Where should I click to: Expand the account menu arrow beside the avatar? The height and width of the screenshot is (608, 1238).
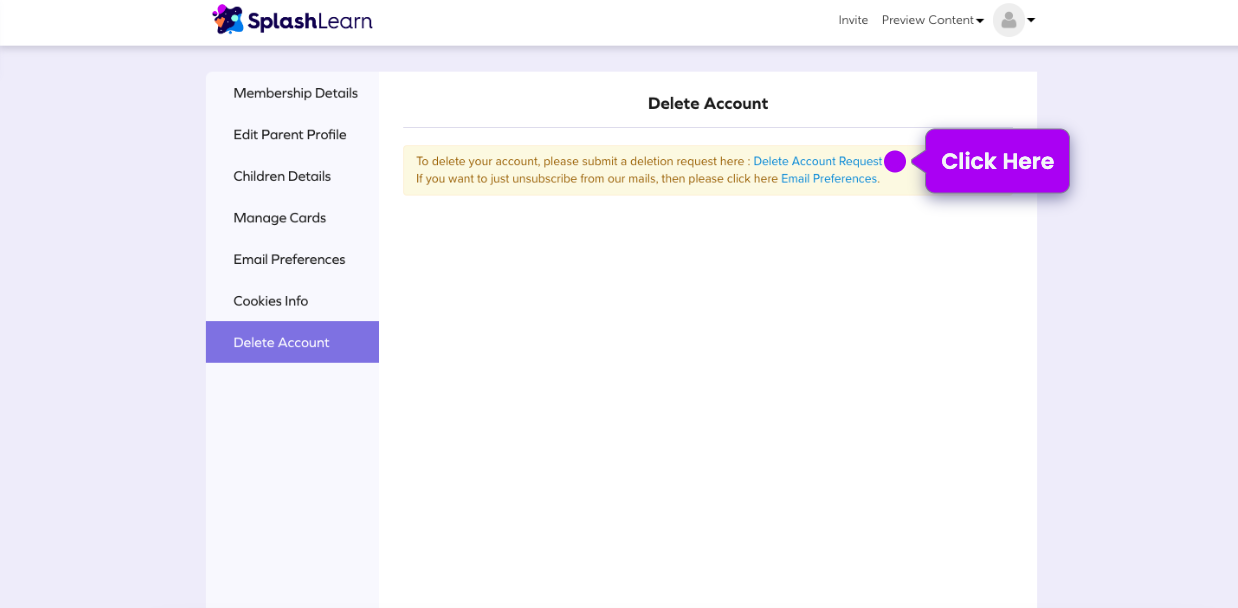(x=1032, y=20)
